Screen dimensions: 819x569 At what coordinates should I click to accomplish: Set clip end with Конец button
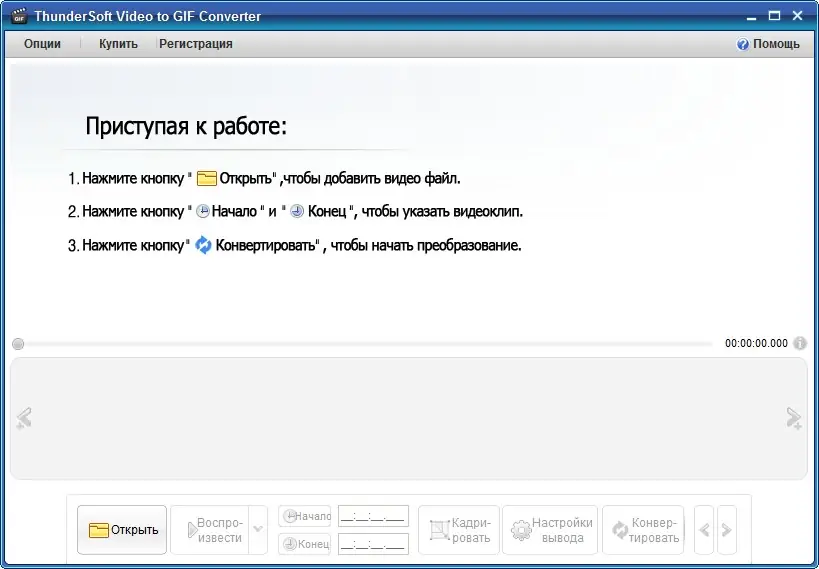pyautogui.click(x=305, y=544)
